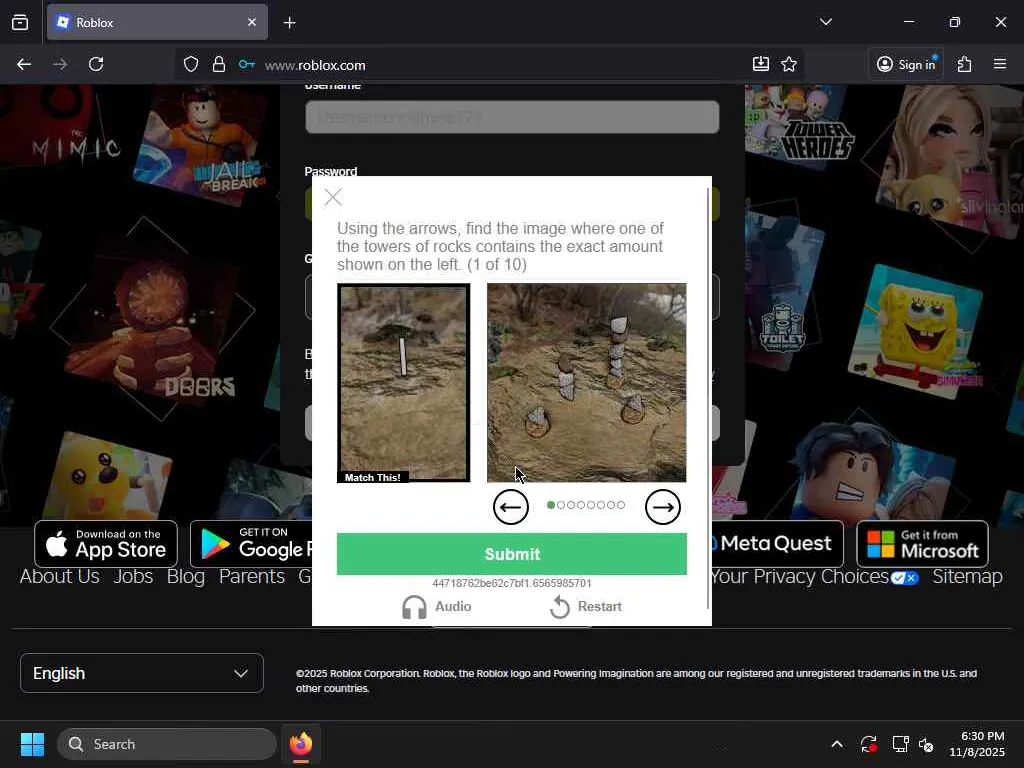Open a new browser tab
The image size is (1024, 768).
pos(290,23)
